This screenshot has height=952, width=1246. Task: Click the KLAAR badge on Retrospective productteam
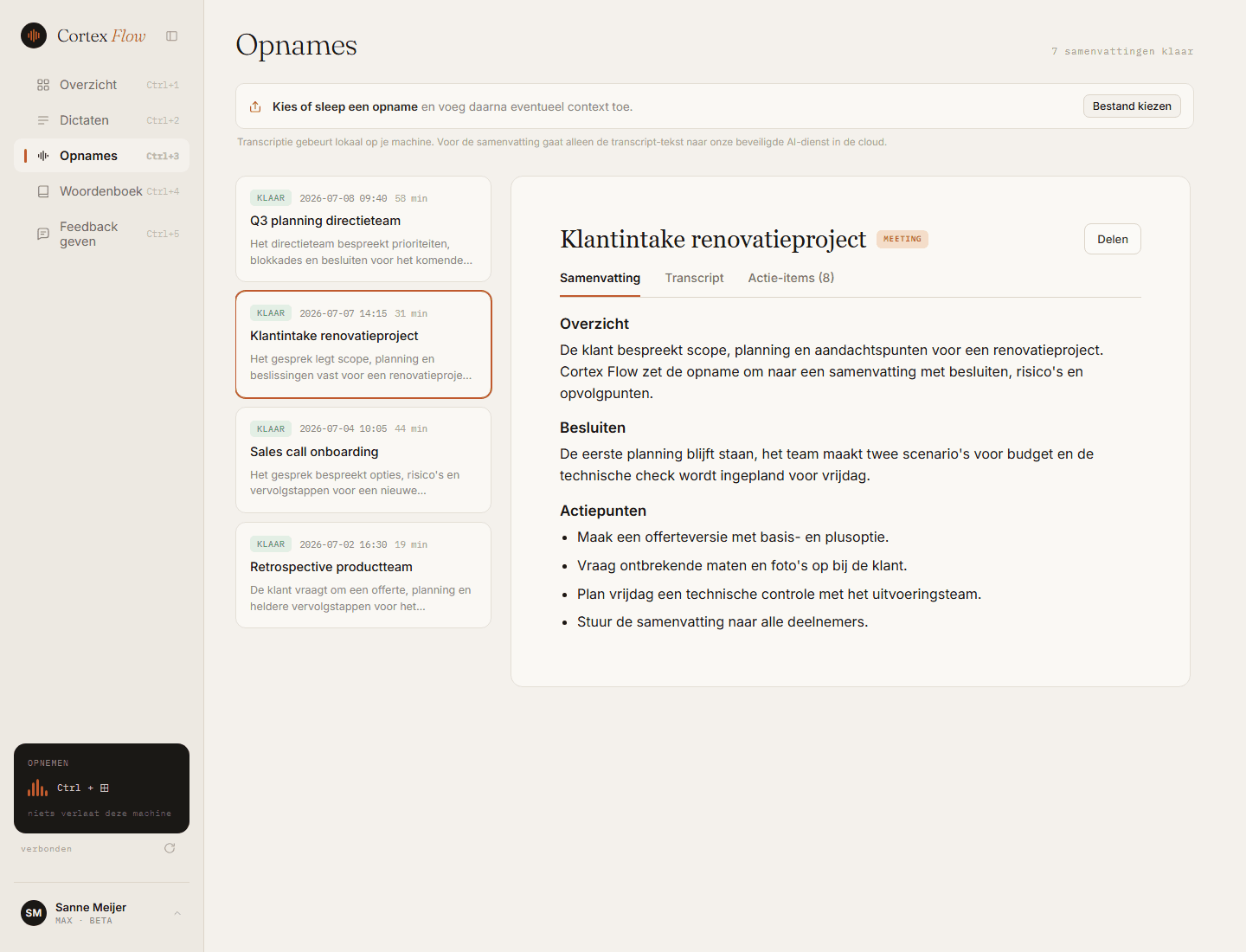click(271, 544)
